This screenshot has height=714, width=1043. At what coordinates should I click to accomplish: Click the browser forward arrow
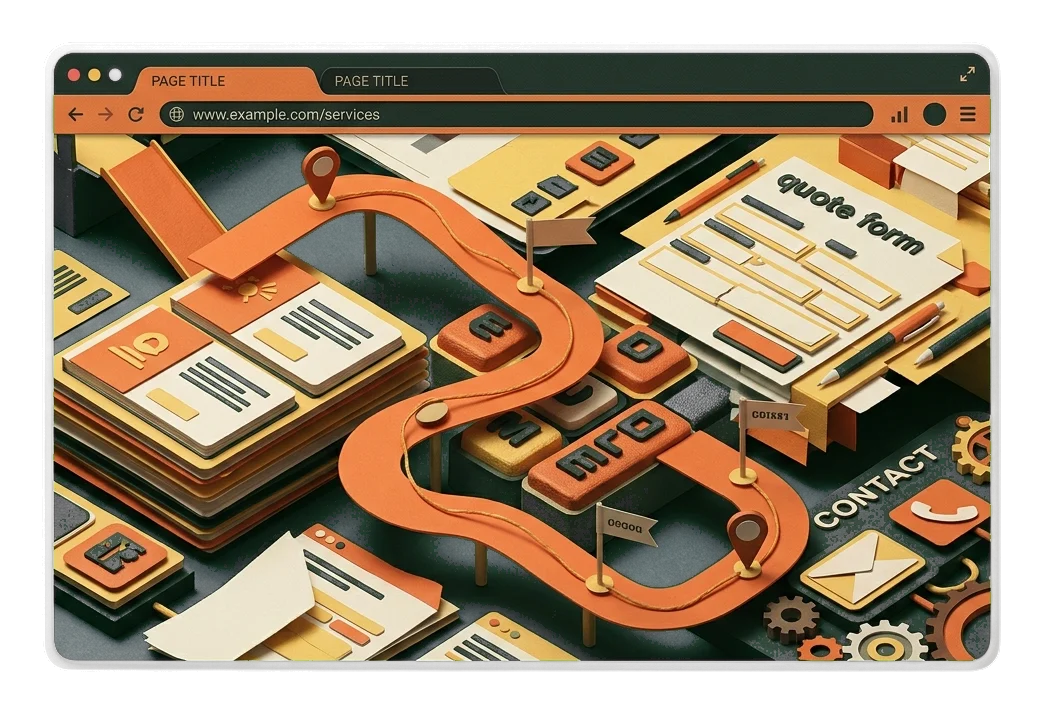[105, 114]
